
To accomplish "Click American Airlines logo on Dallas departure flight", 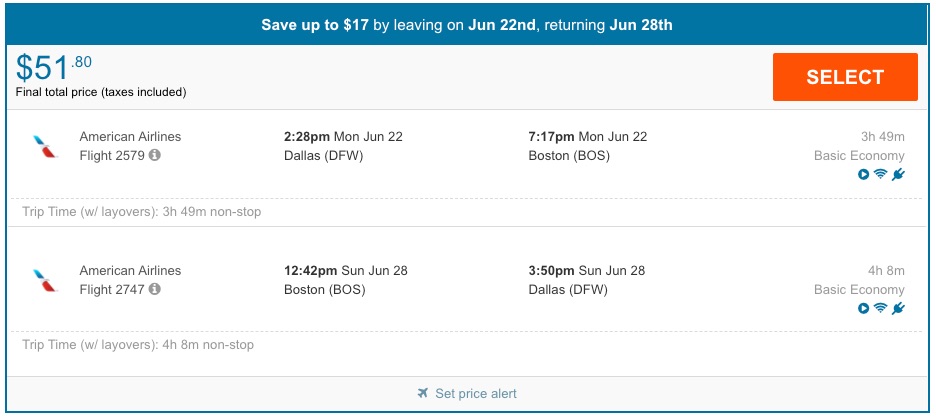I will coord(45,147).
